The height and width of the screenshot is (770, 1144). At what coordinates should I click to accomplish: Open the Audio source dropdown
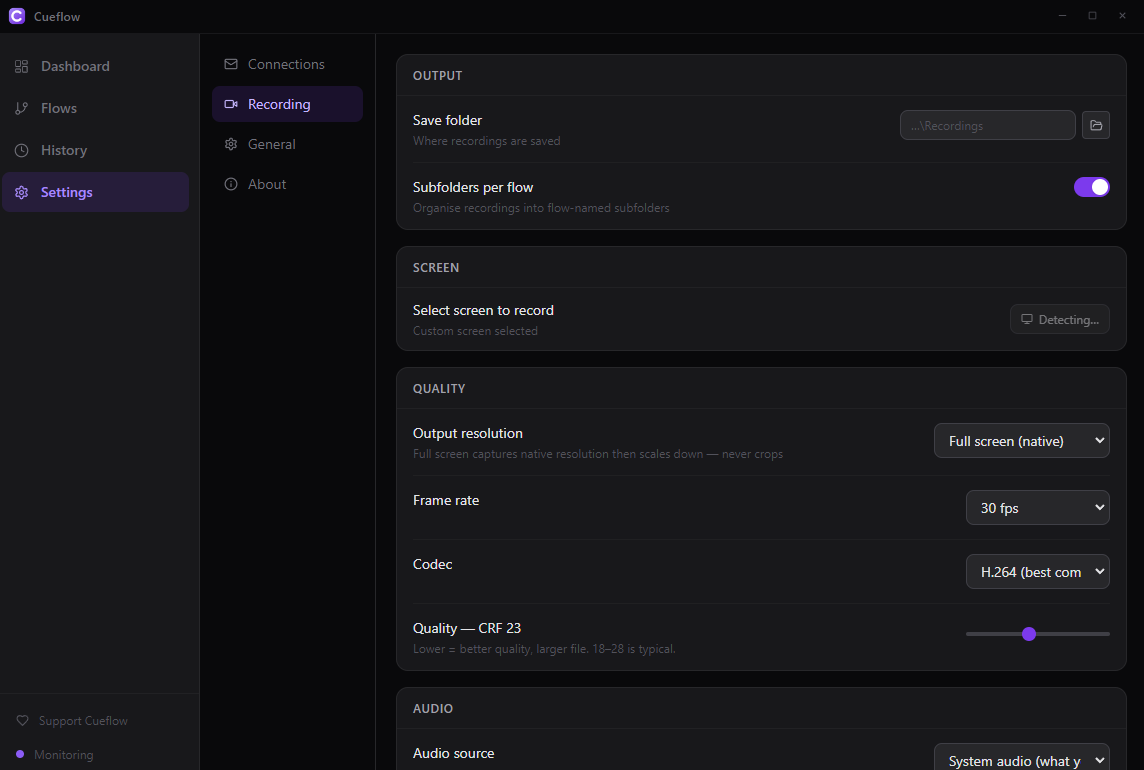1021,758
